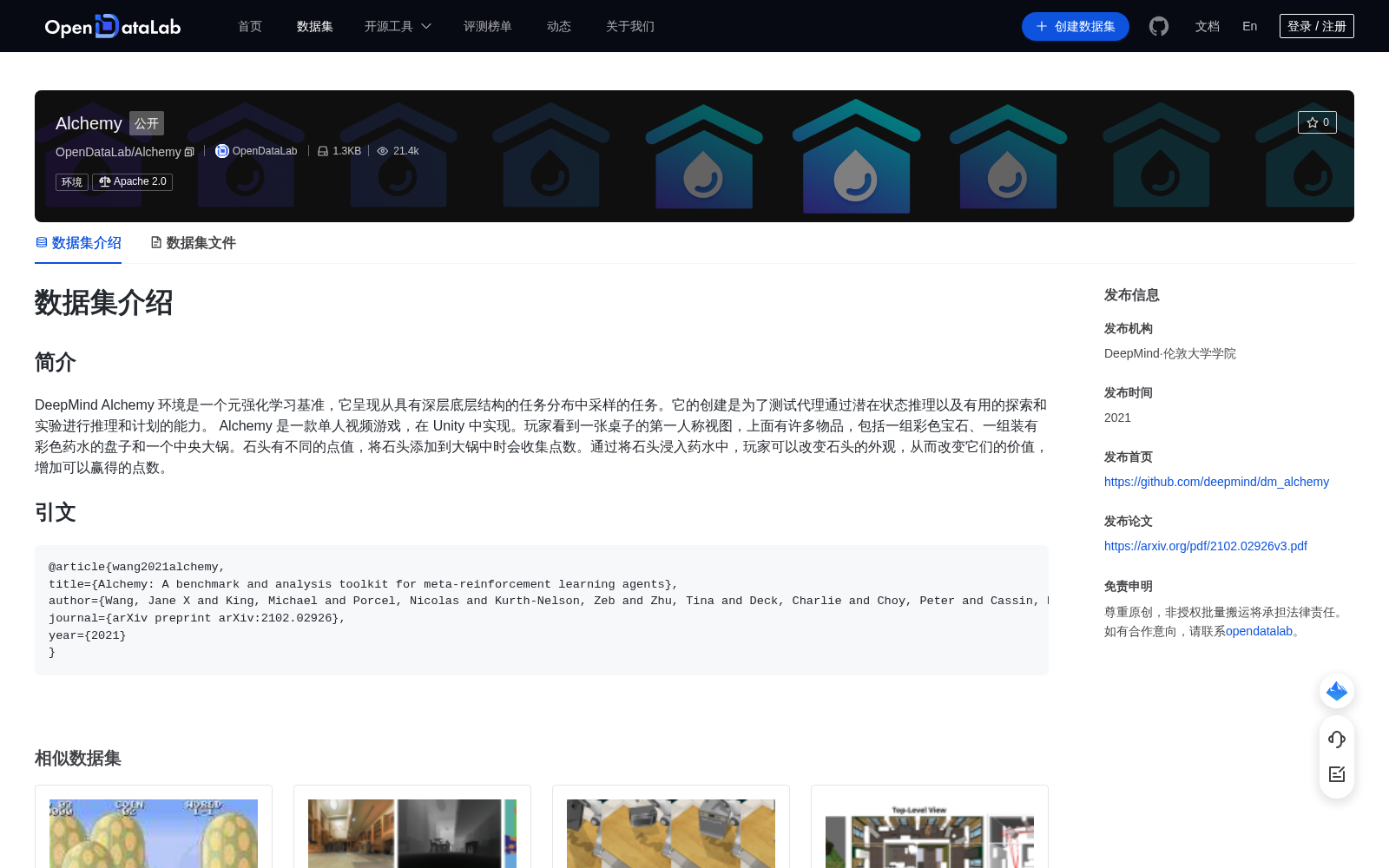This screenshot has width=1389, height=868.
Task: Click the Apache 2.0 license tag
Action: [x=132, y=181]
